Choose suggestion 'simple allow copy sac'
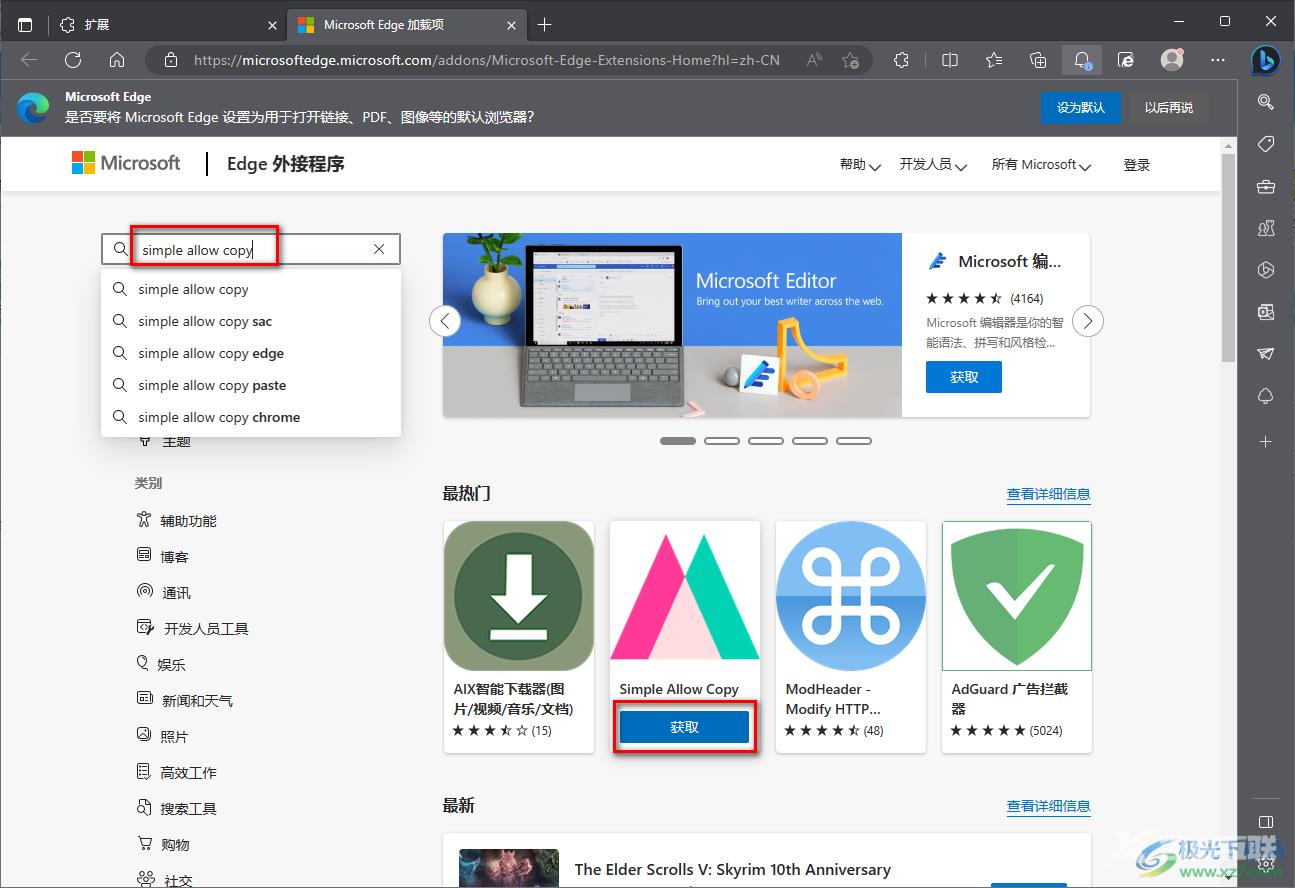This screenshot has width=1295, height=888. click(251, 321)
